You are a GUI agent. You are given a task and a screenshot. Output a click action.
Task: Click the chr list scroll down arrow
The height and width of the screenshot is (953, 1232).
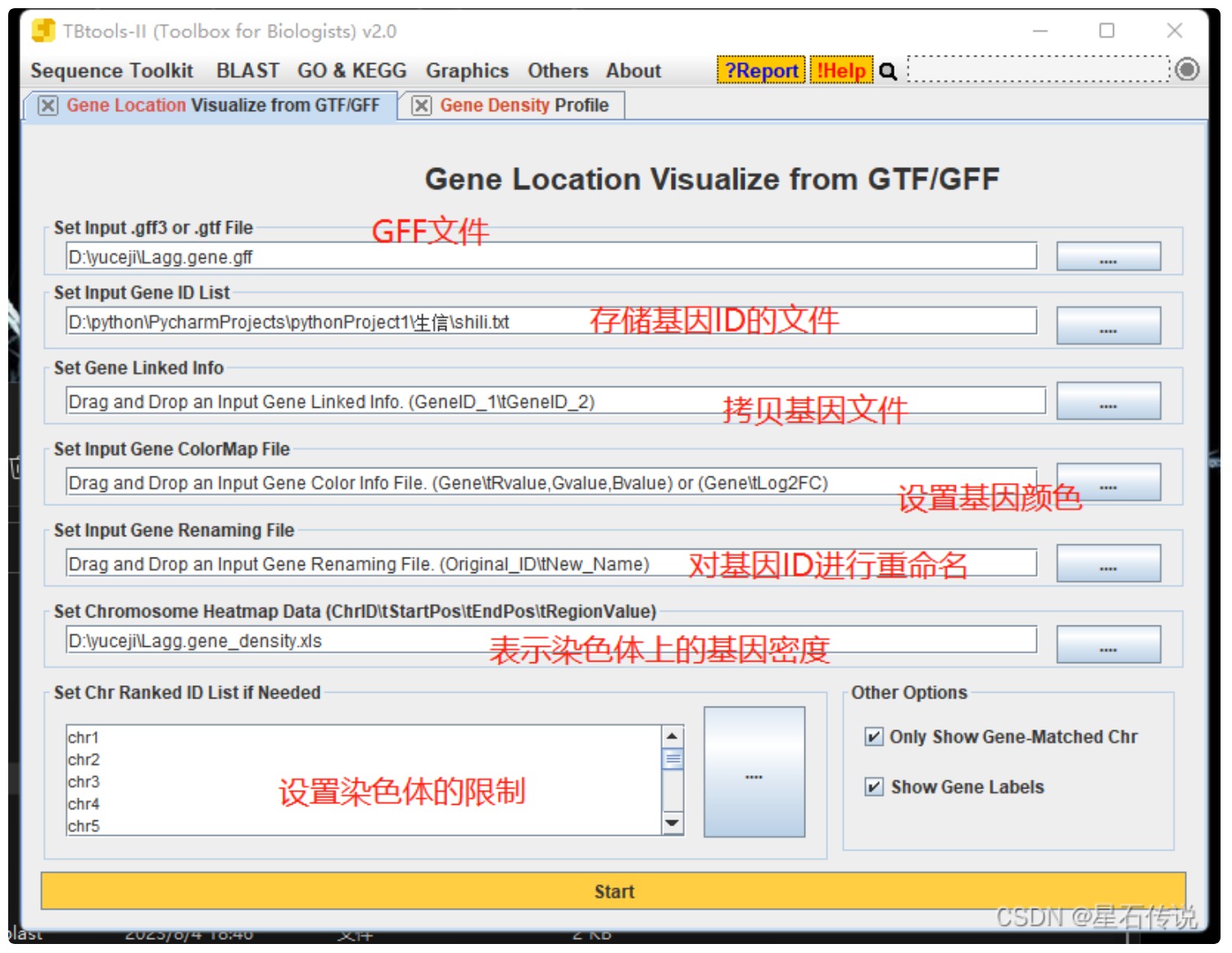673,824
